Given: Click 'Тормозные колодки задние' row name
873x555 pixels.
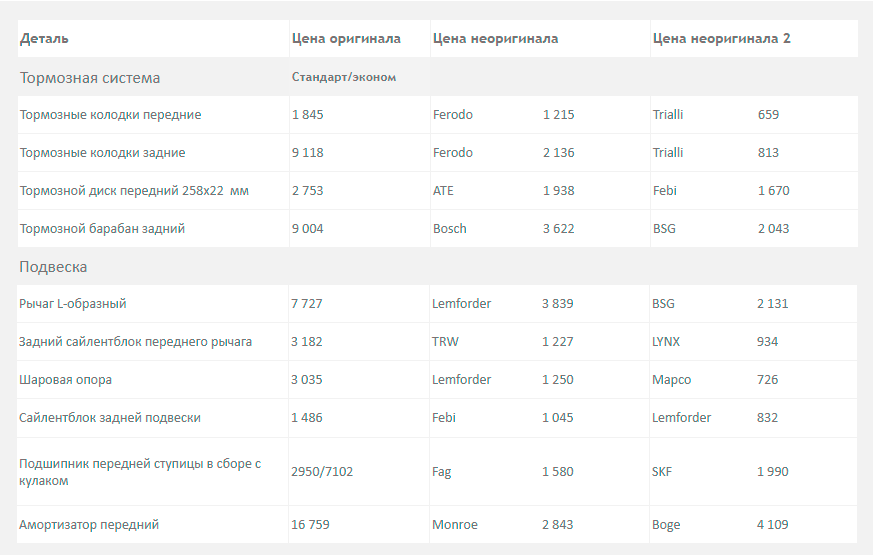Looking at the screenshot, I should (102, 153).
